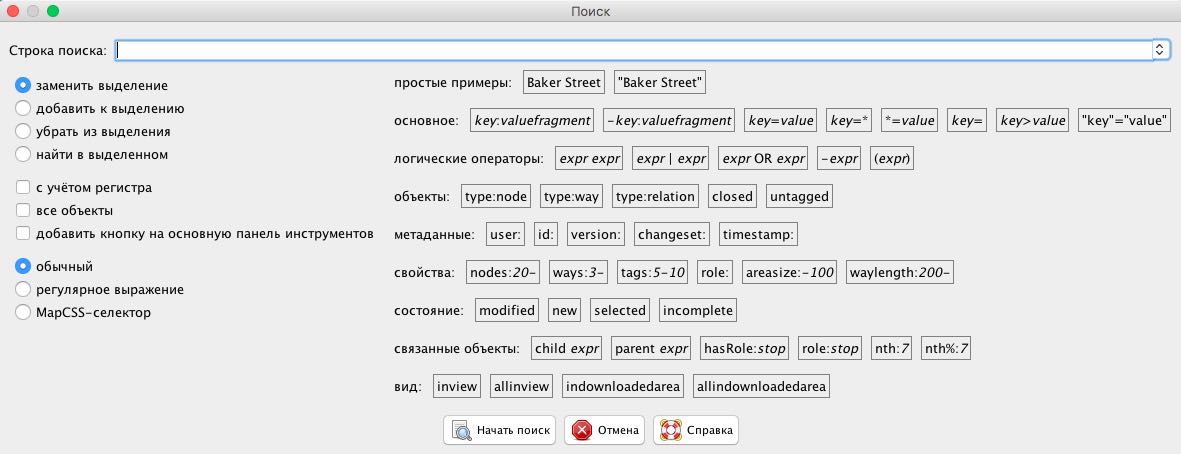Insert the 'modified' state snippet

point(507,310)
